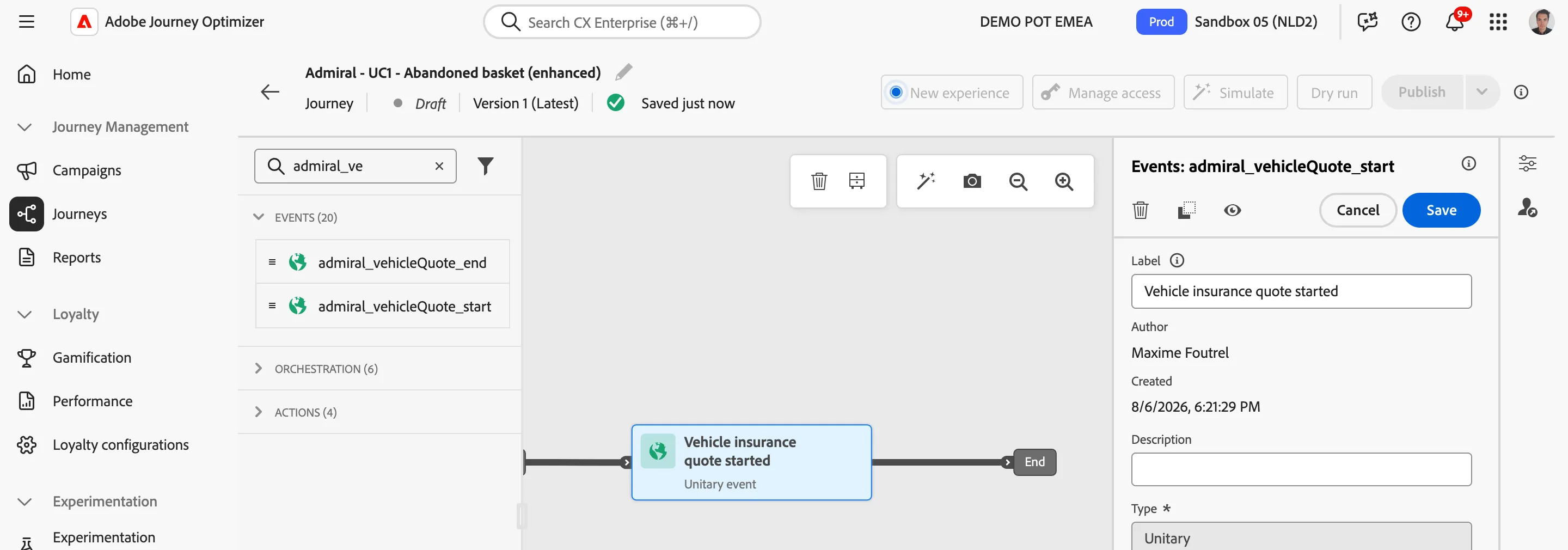Open the app switcher grid
The width and height of the screenshot is (1568, 550).
[1498, 22]
